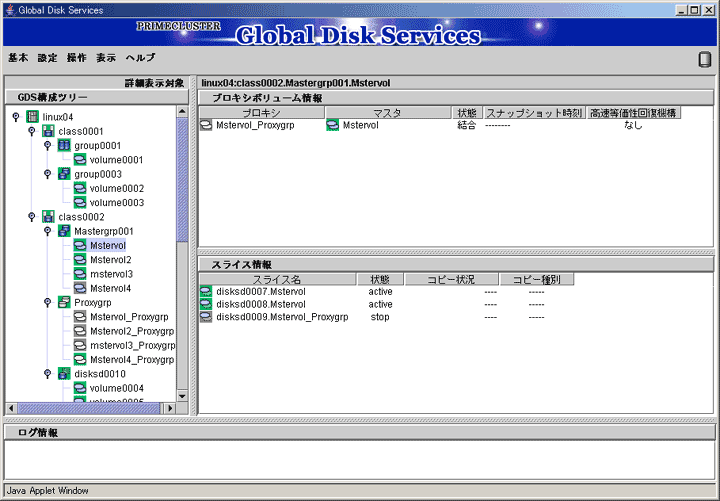Open the 設定 menu
Viewport: 720px width, 501px height.
tap(47, 58)
